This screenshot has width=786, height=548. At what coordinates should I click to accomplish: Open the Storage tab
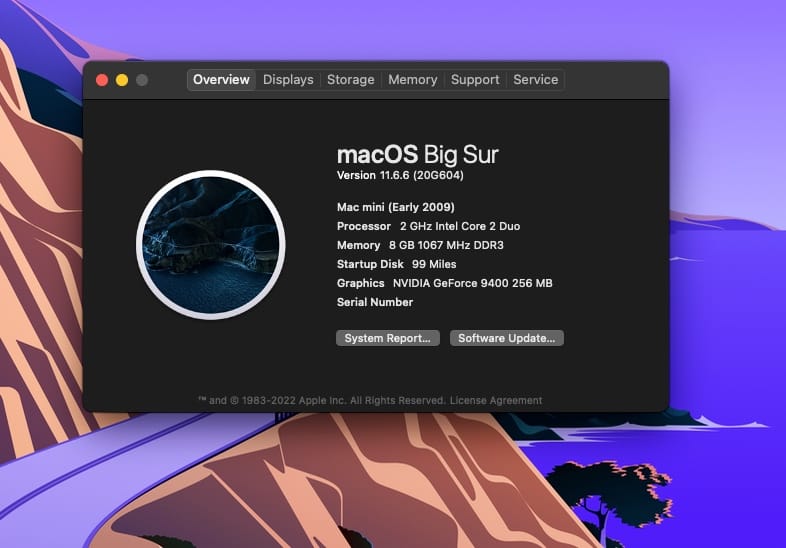350,80
